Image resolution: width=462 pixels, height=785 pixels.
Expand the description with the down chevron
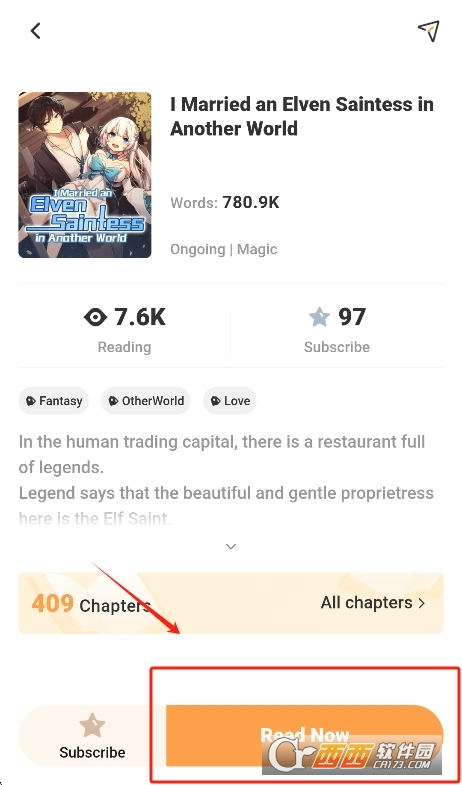(231, 546)
